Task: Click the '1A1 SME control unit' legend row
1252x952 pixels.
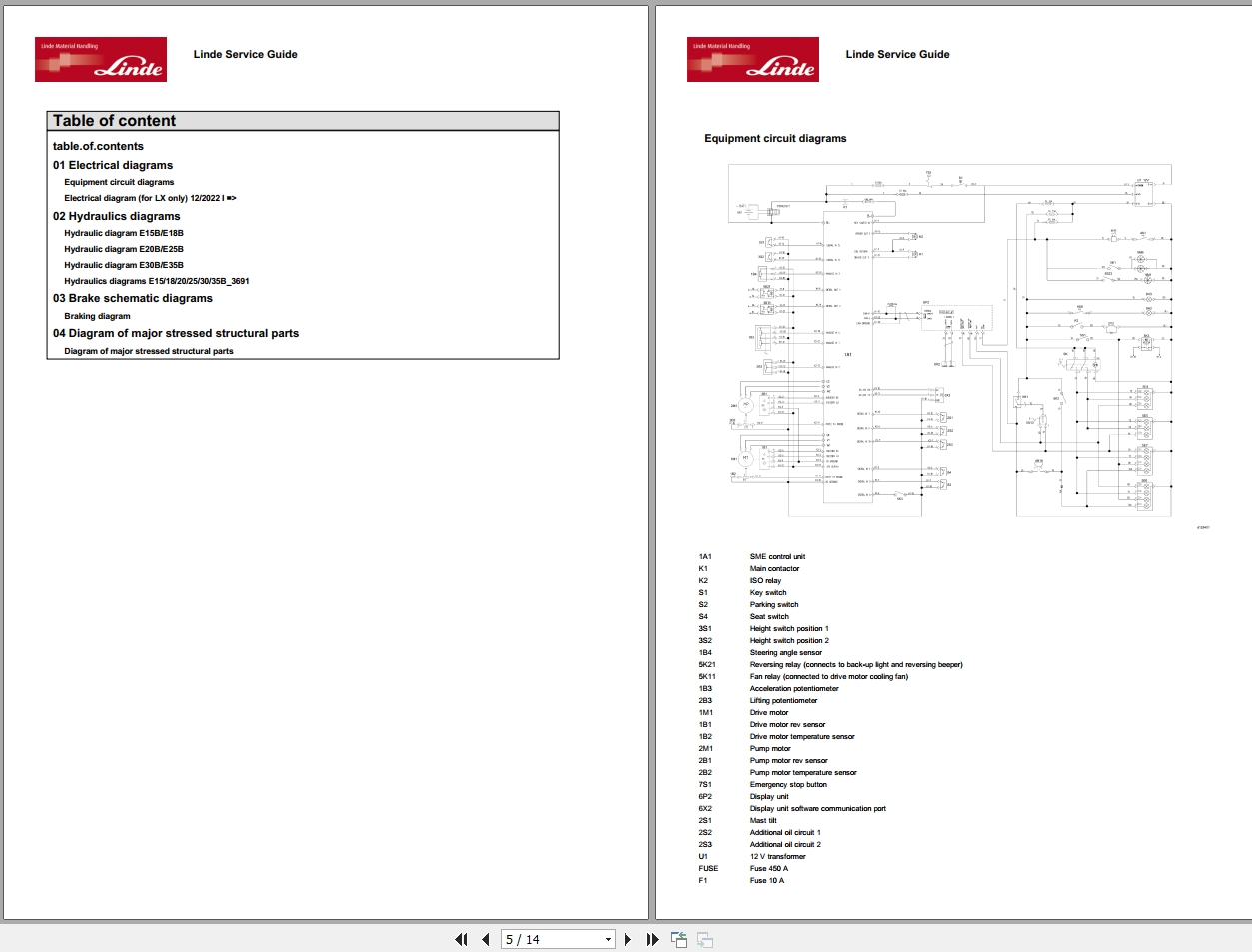Action: pos(752,557)
